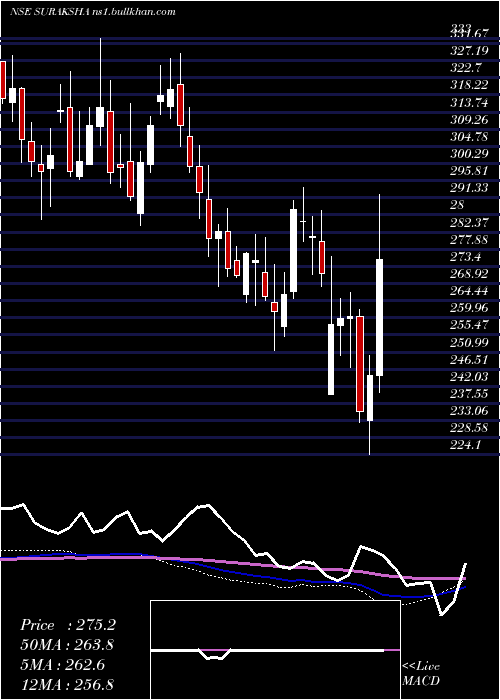Screen dimensions: 500x700
Task: Click the 313.74 price level label
Action: [471, 103]
